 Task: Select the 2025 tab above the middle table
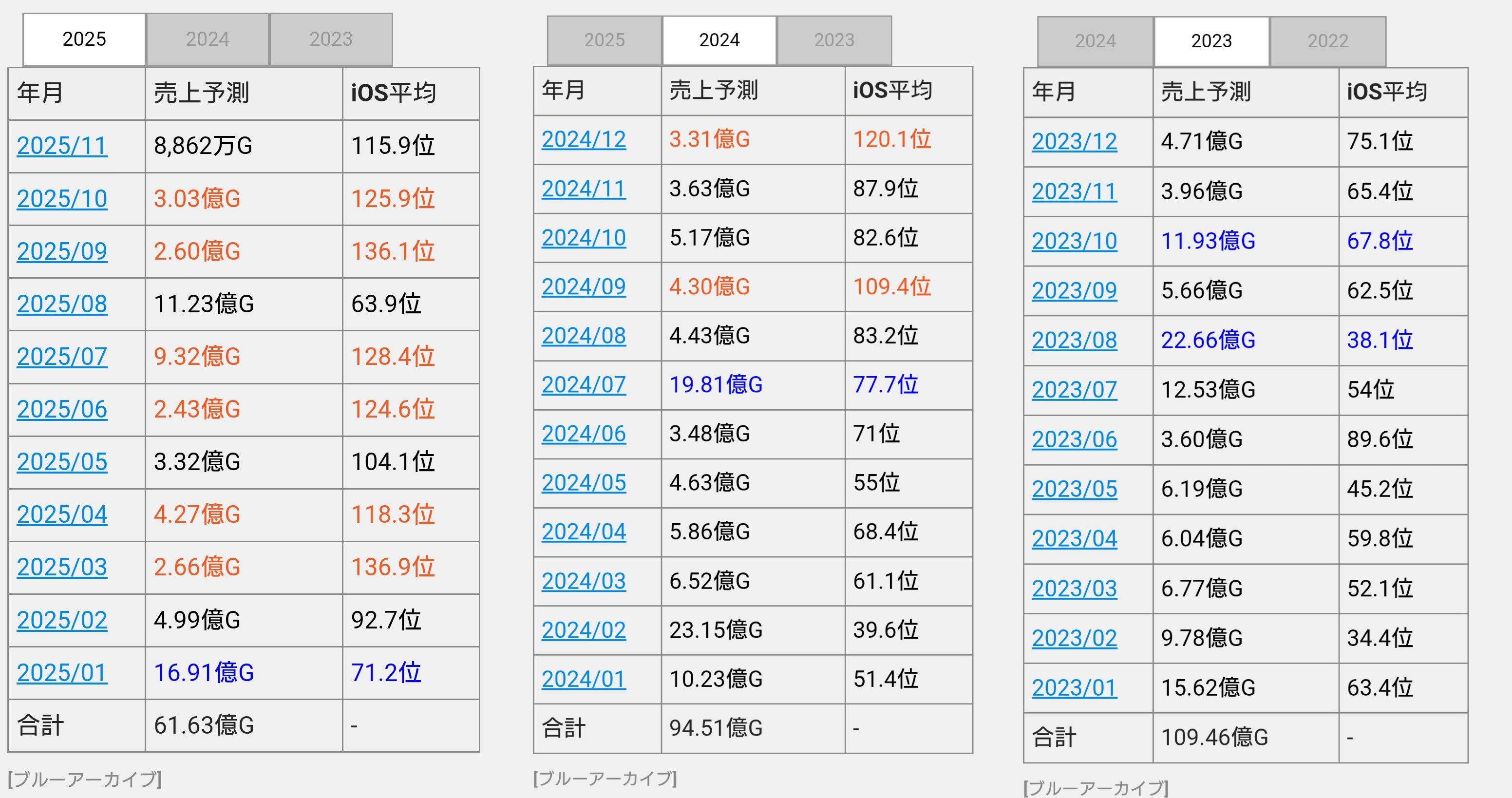604,40
